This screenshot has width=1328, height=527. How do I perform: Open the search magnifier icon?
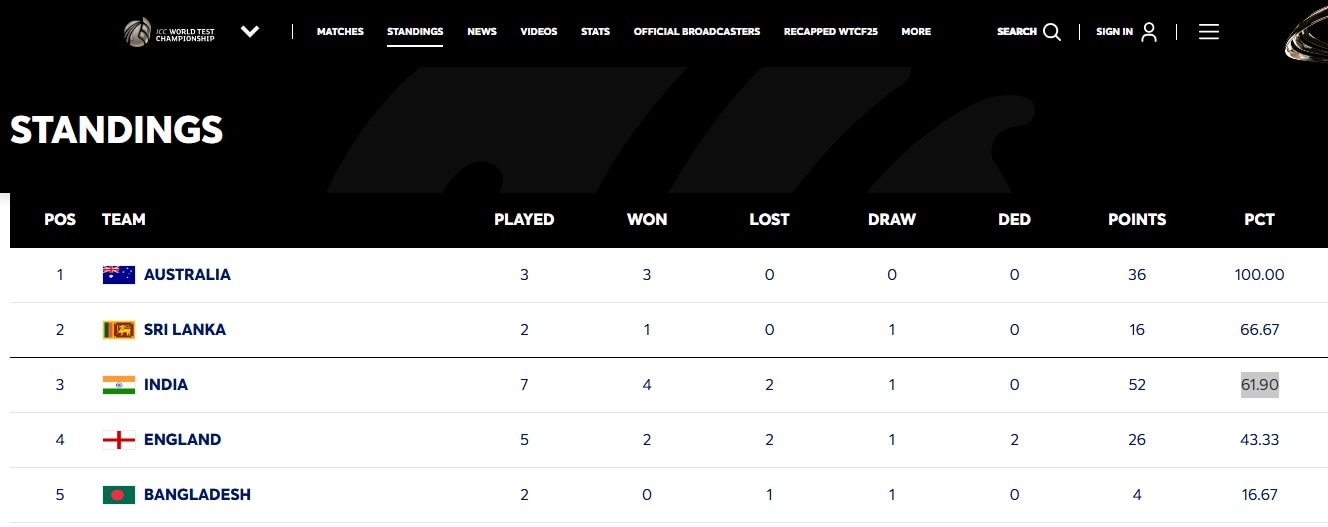point(1052,32)
